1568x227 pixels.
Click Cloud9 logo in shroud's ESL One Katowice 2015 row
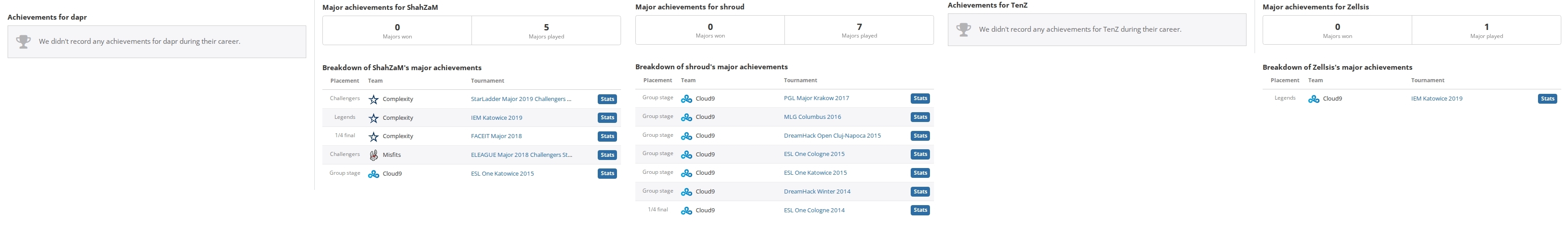click(x=686, y=173)
